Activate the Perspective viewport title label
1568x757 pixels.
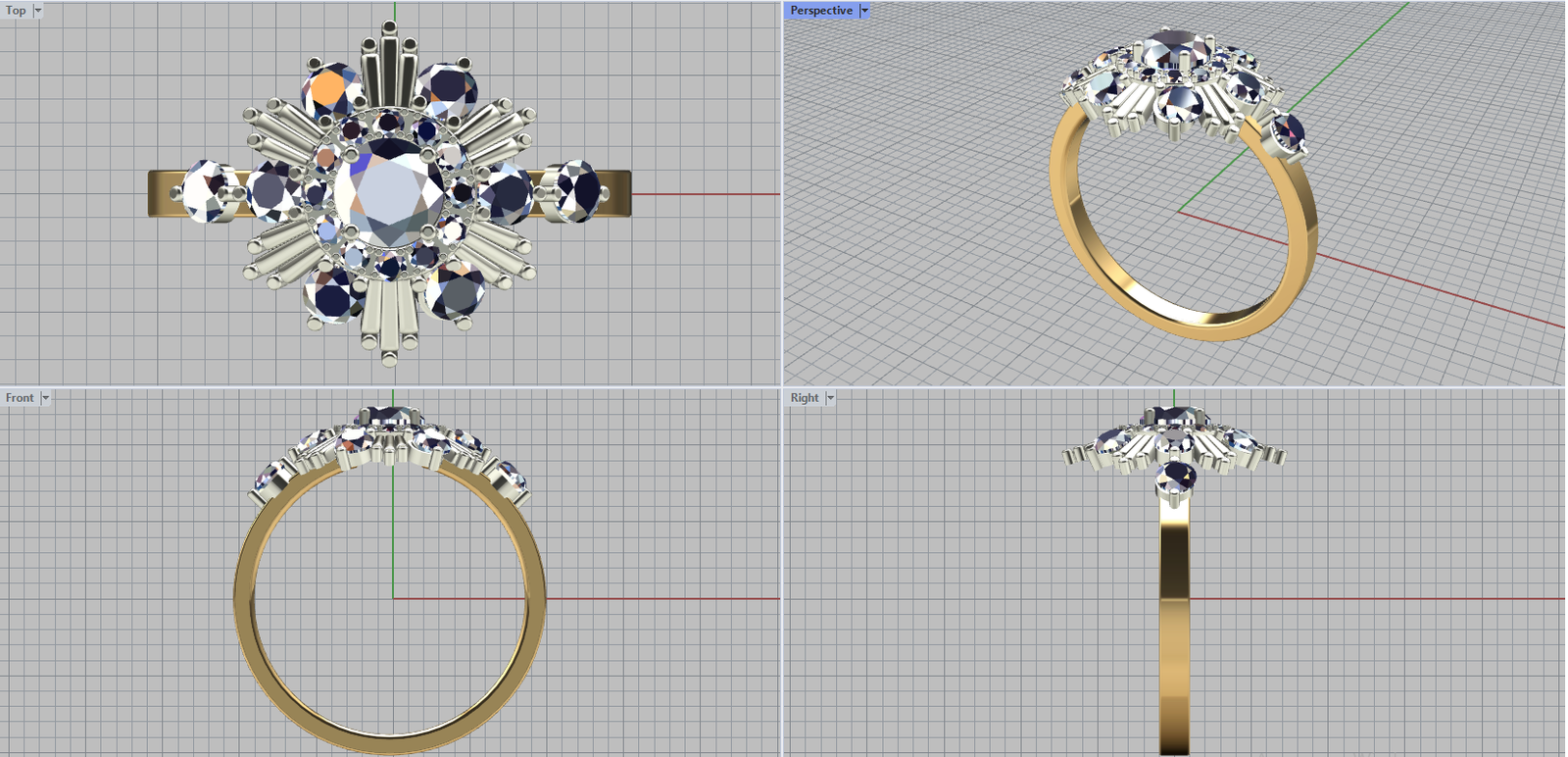click(x=821, y=11)
